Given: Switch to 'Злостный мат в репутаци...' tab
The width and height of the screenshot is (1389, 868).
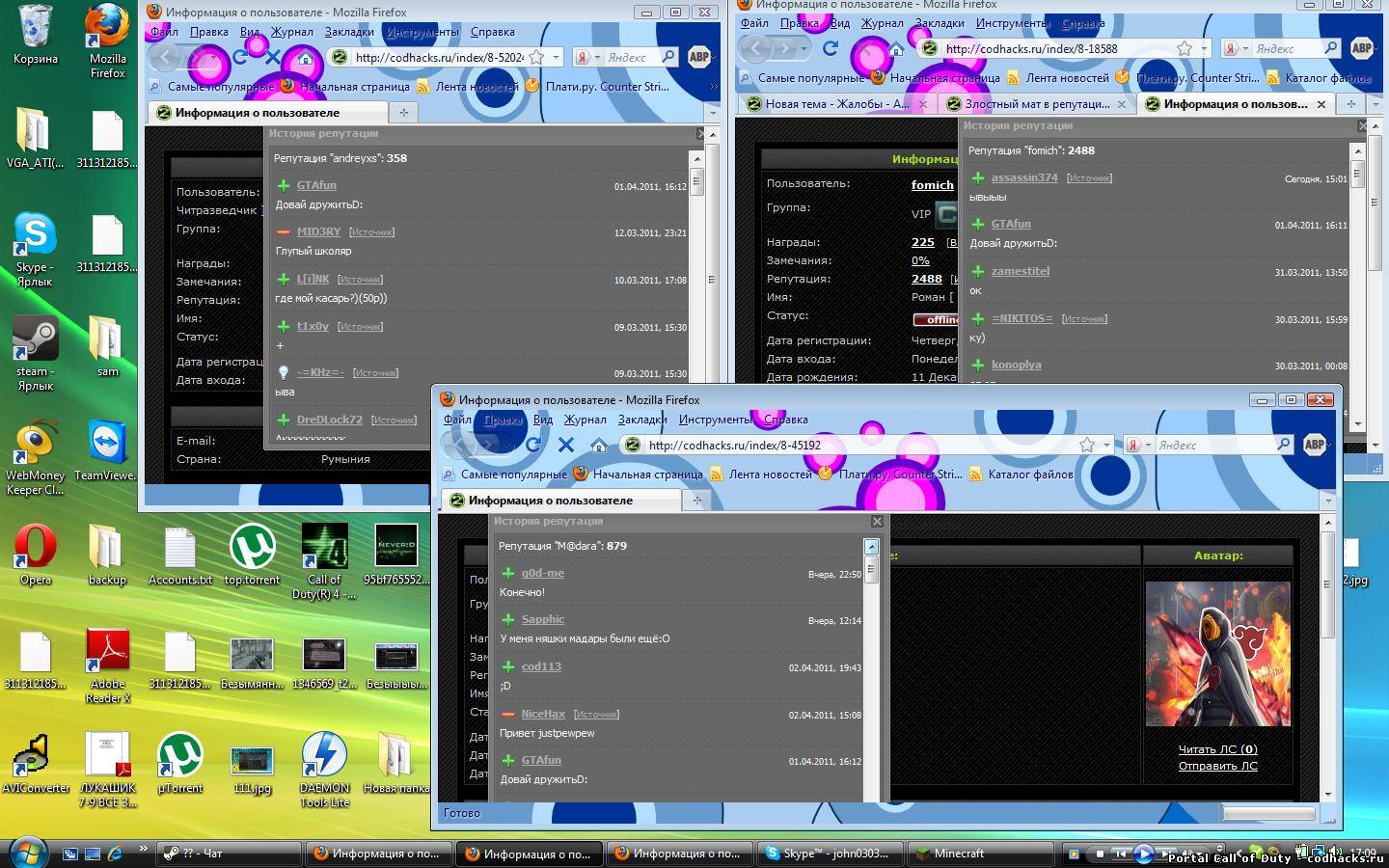Looking at the screenshot, I should tap(1036, 104).
